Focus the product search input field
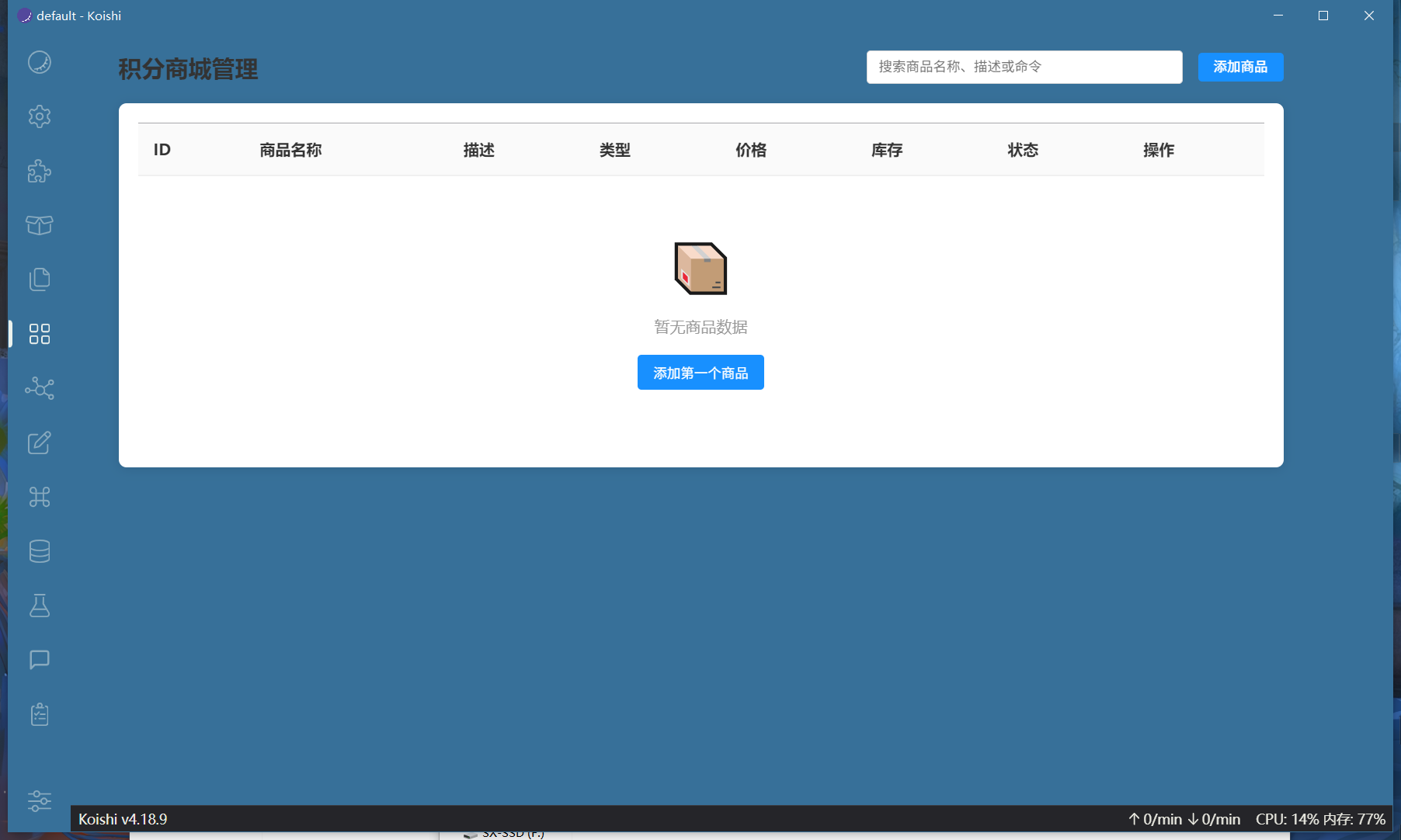Image resolution: width=1401 pixels, height=840 pixels. (x=1024, y=67)
